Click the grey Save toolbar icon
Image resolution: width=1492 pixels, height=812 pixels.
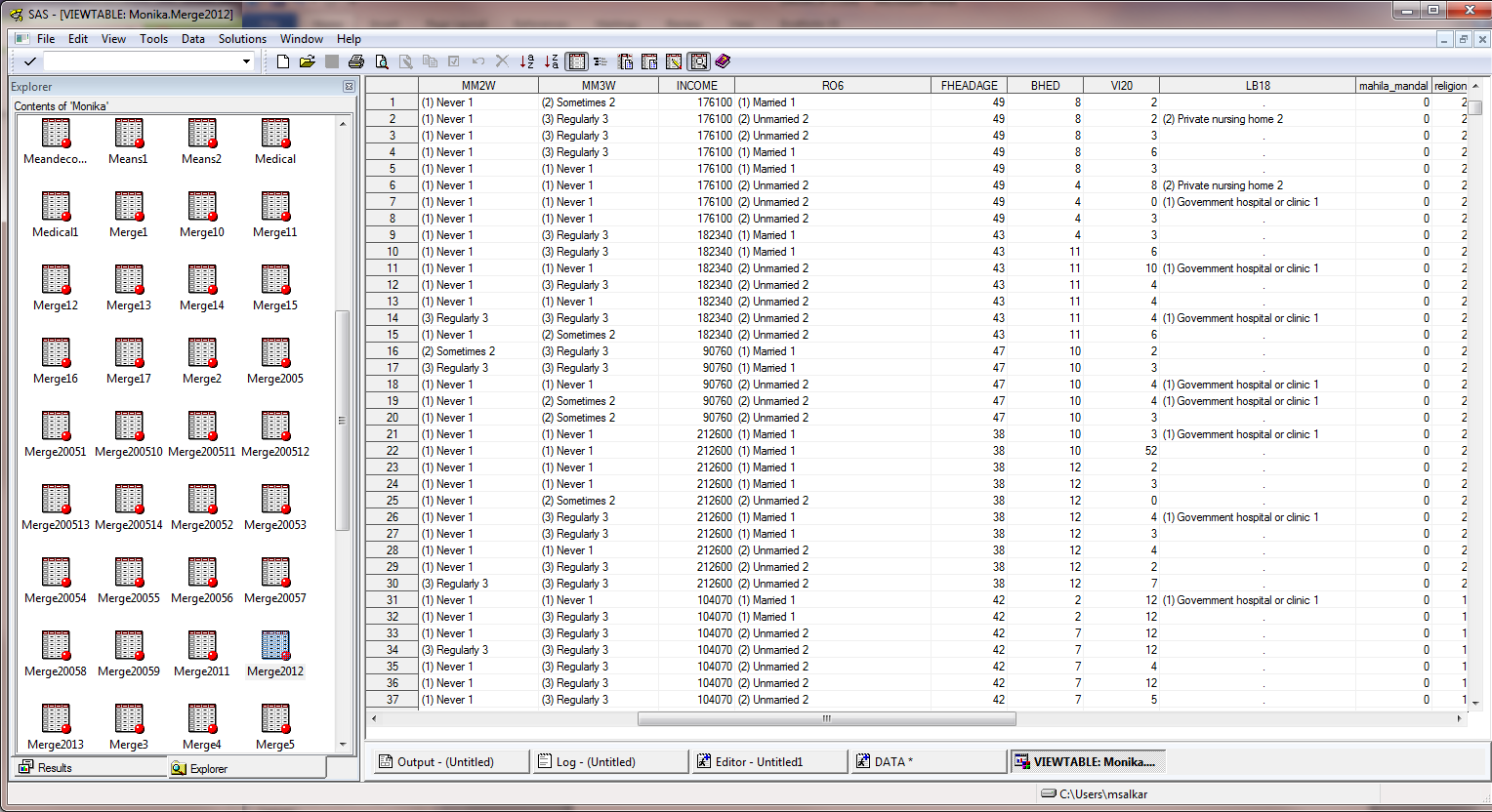click(332, 61)
